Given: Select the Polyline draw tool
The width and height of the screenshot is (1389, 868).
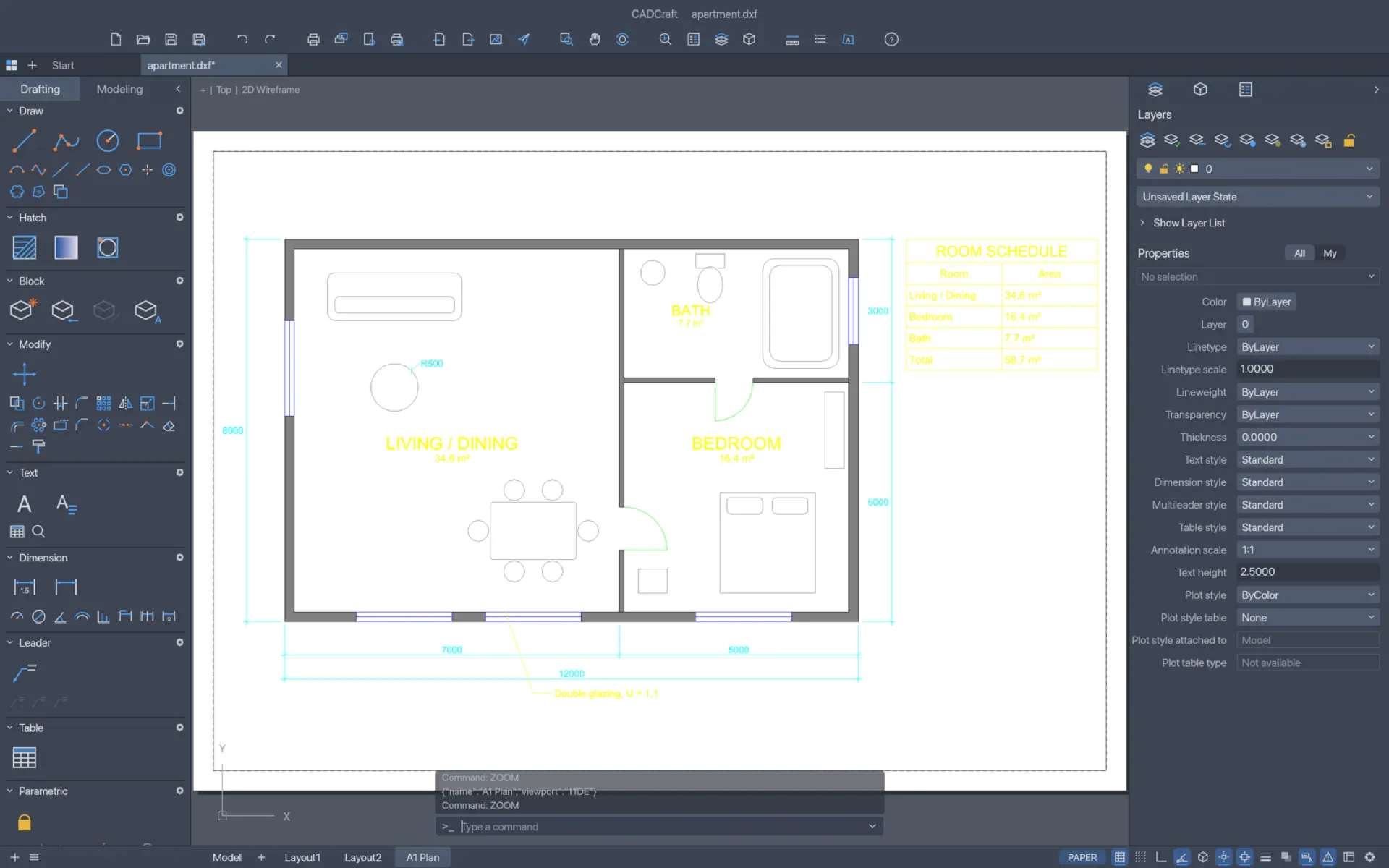Looking at the screenshot, I should pyautogui.click(x=66, y=140).
